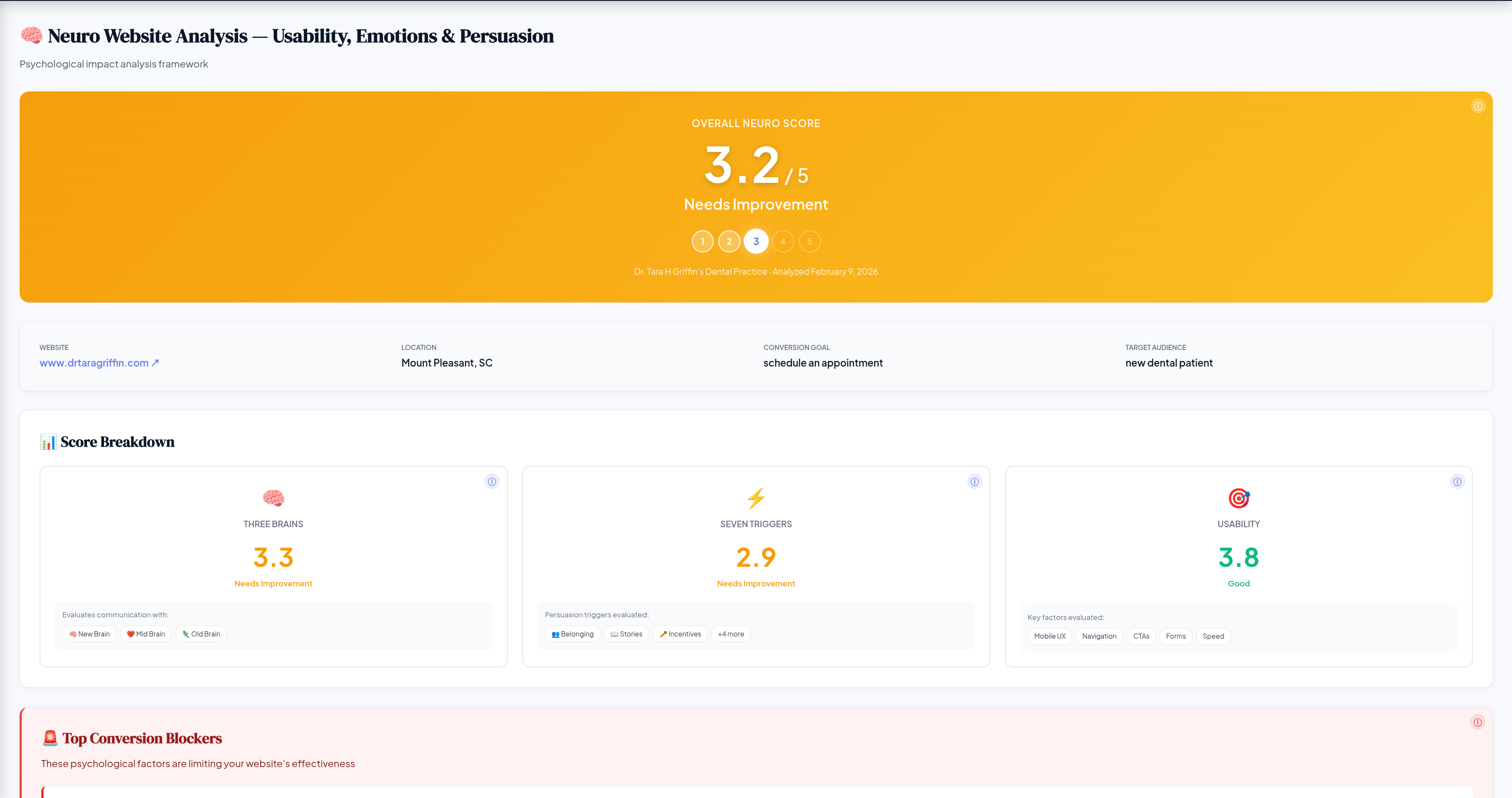
Task: Click the New Brain chip
Action: 89,634
